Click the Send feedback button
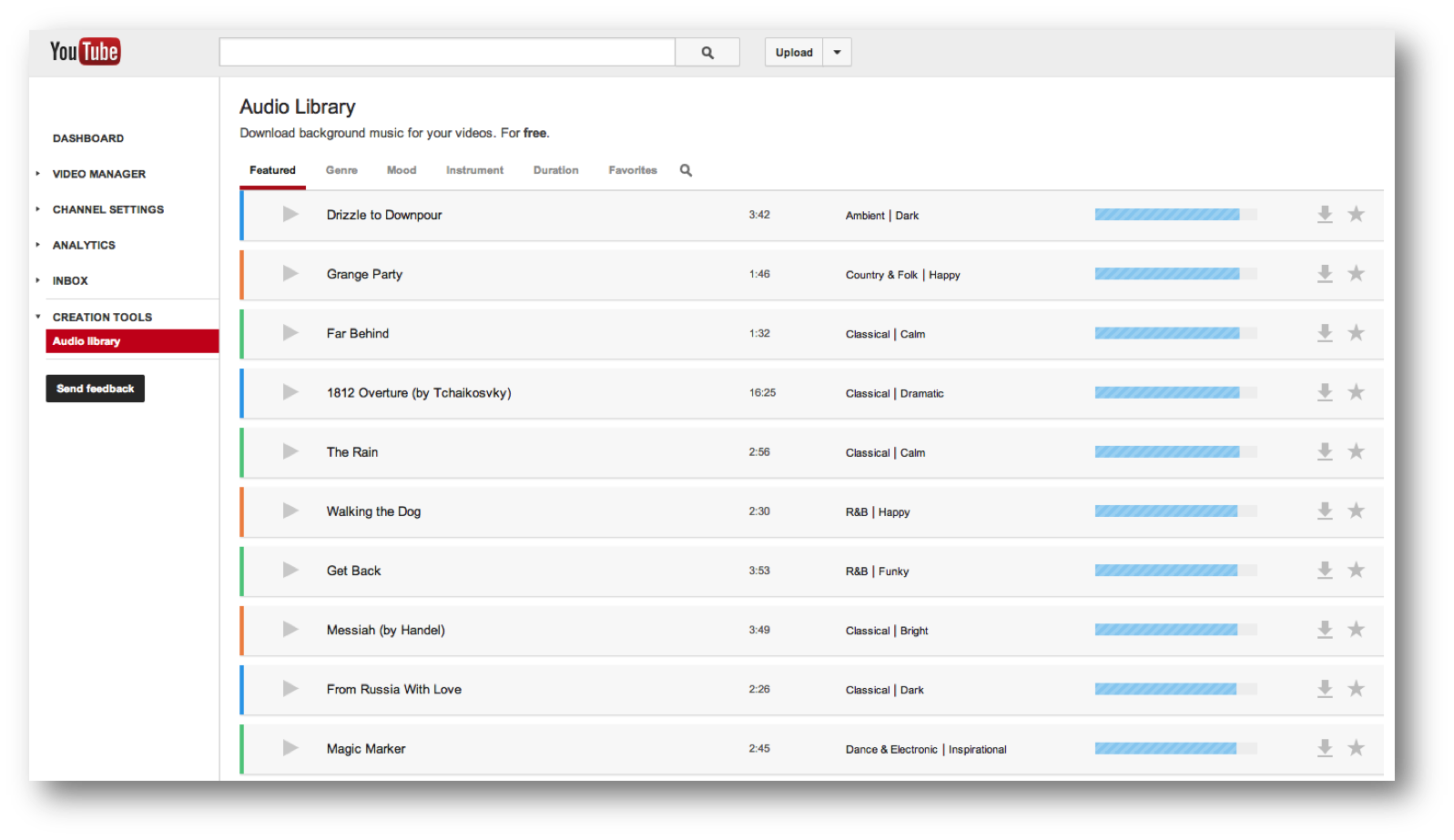Viewport: 1454px width, 840px height. point(95,389)
